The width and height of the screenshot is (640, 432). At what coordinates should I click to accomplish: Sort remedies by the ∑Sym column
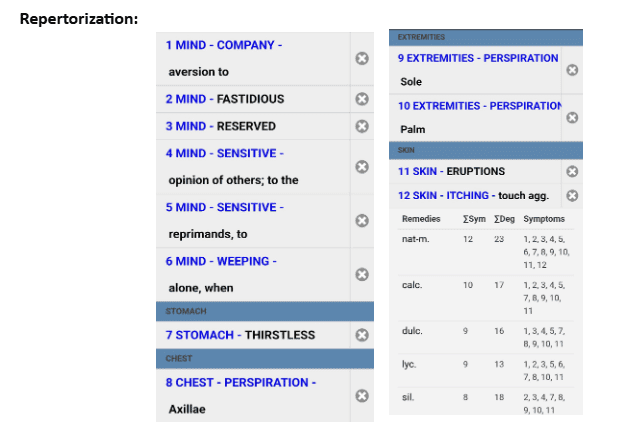(472, 219)
